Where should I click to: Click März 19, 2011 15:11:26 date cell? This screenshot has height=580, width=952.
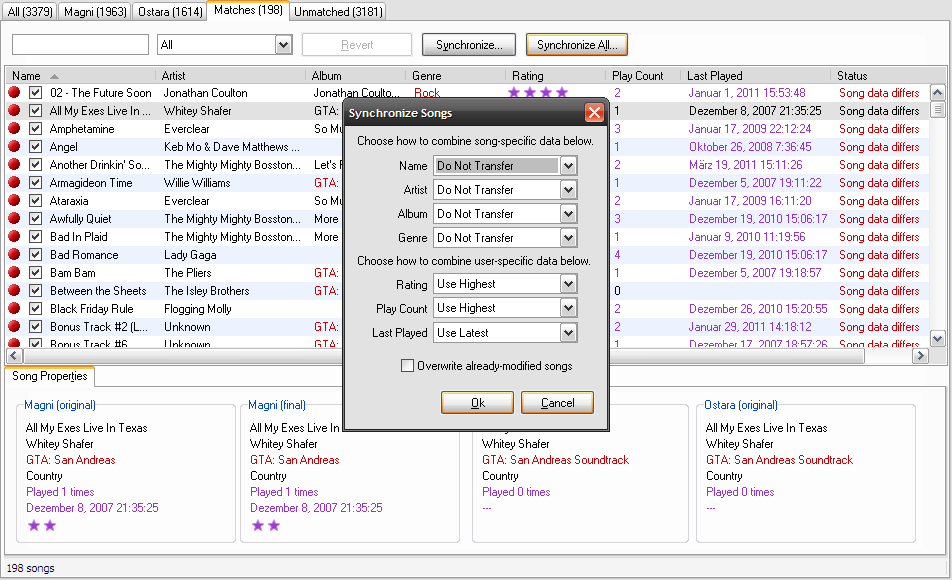[746, 165]
